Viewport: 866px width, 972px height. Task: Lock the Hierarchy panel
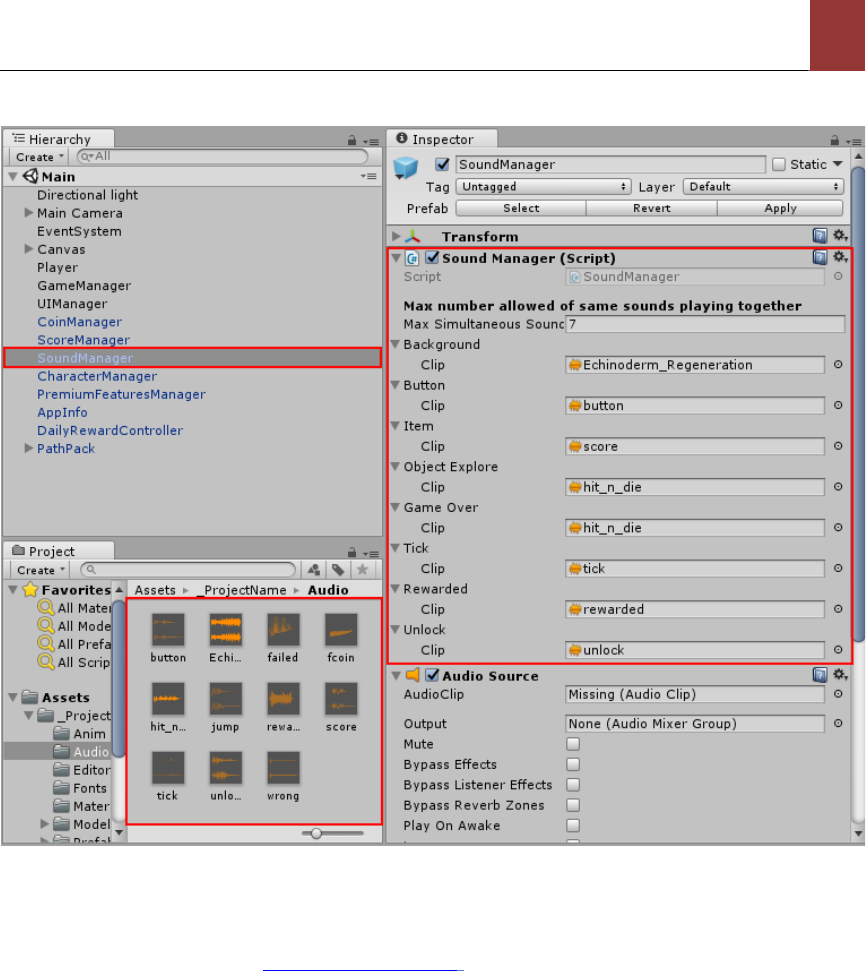351,140
